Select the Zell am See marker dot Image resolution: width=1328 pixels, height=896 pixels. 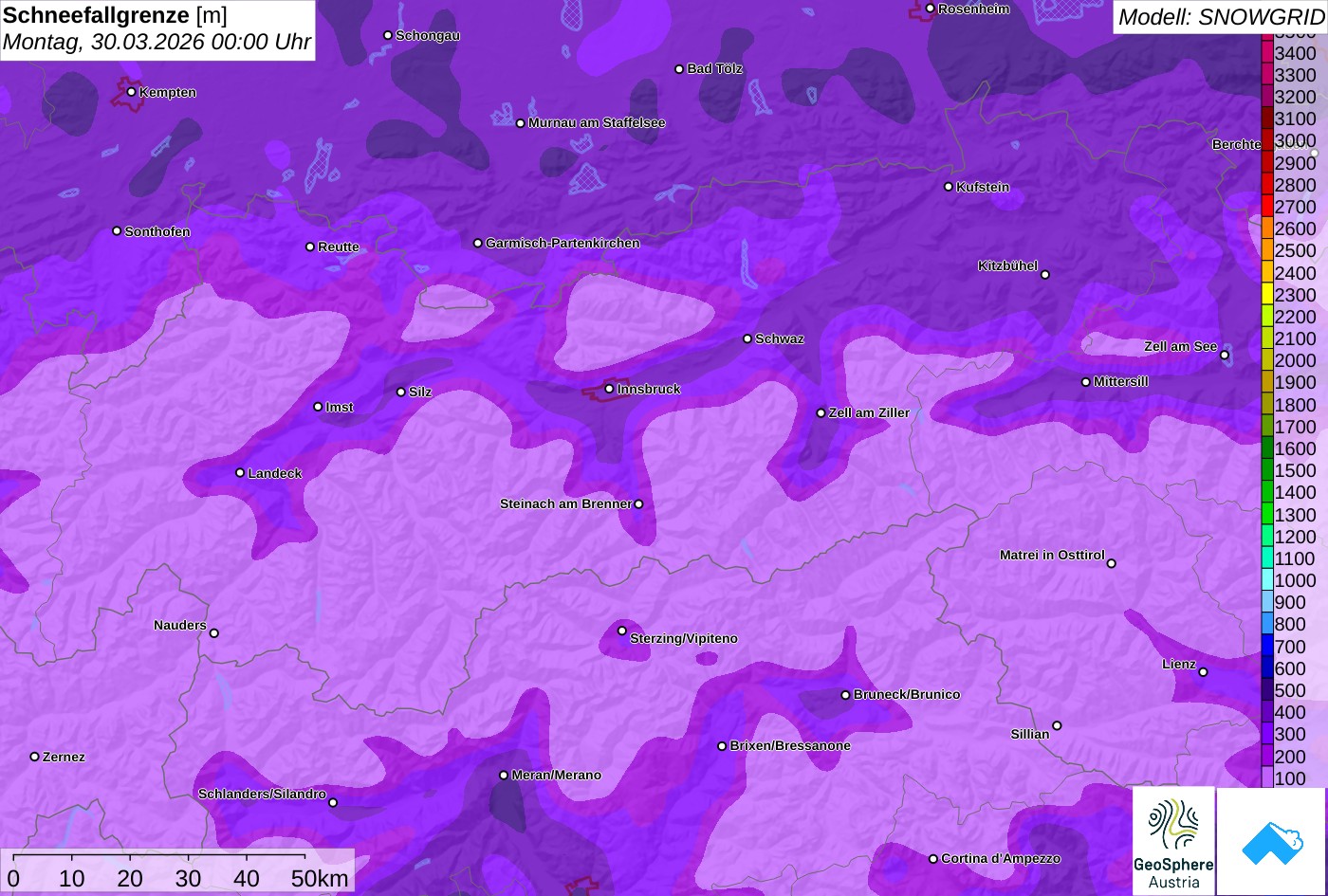pos(1225,356)
